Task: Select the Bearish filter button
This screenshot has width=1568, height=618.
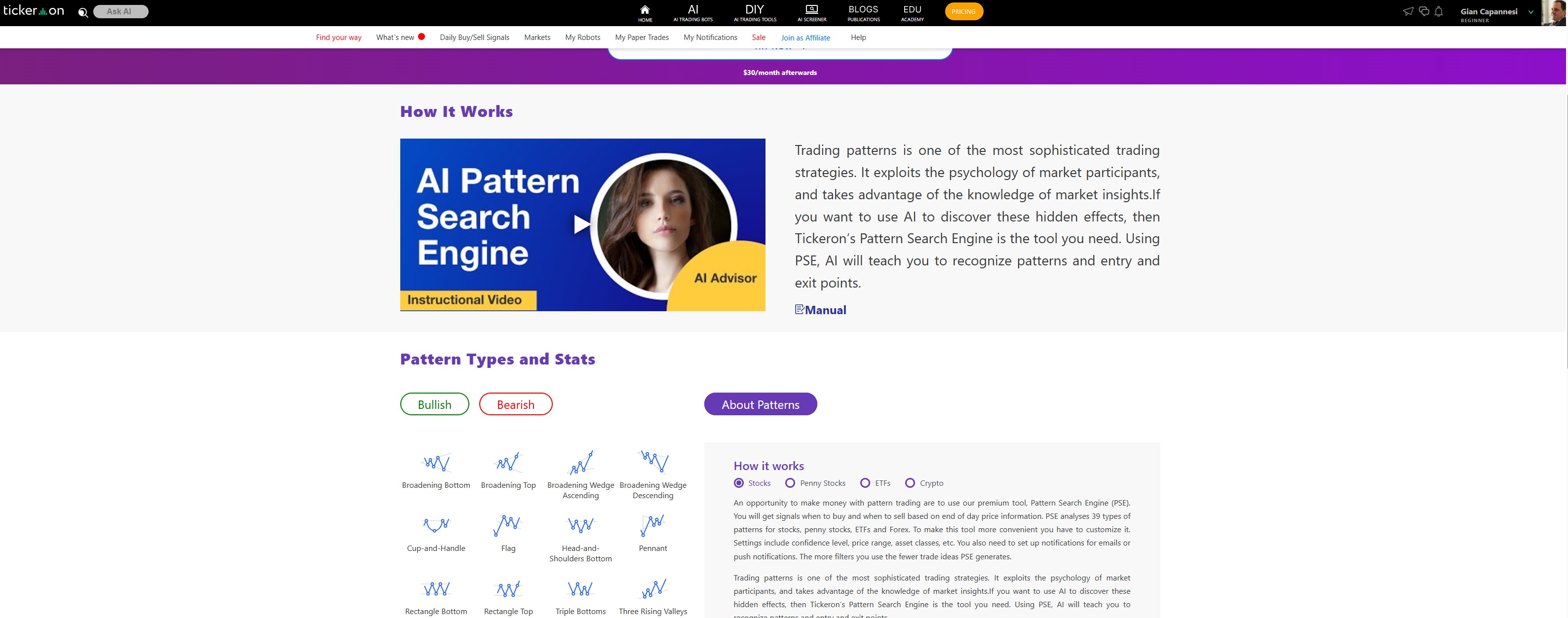Action: pyautogui.click(x=516, y=404)
